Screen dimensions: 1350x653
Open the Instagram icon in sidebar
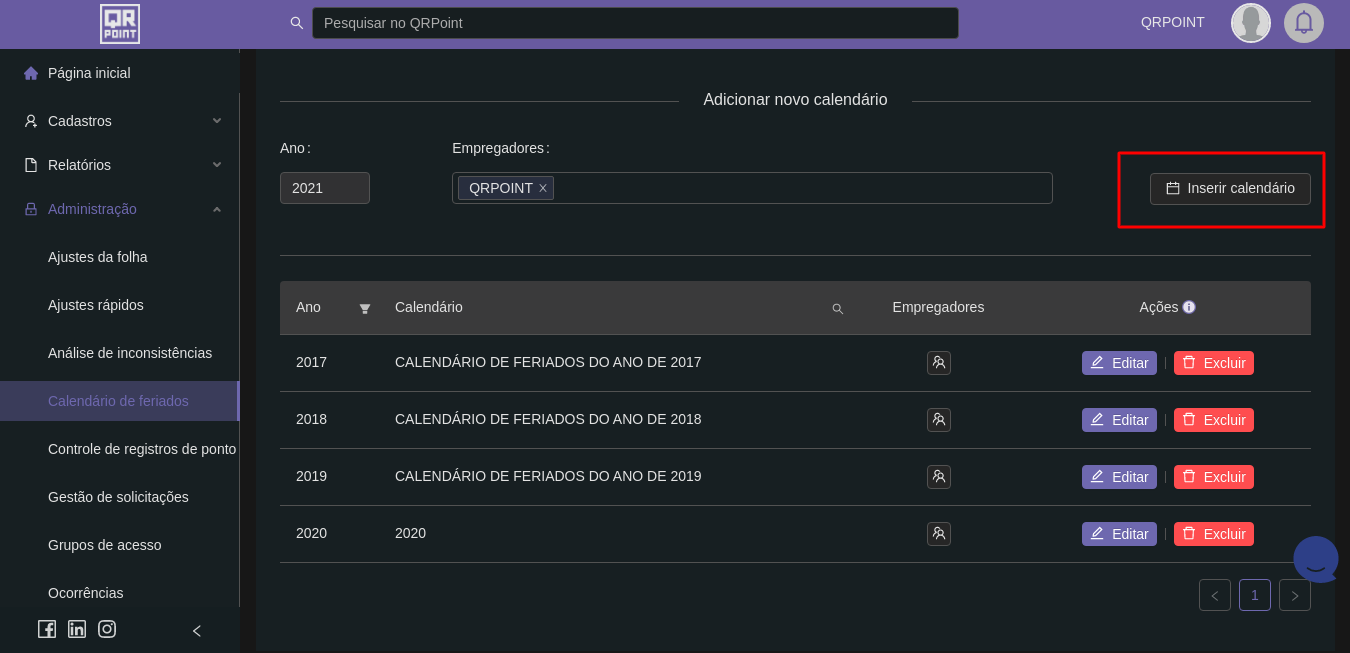(x=107, y=629)
